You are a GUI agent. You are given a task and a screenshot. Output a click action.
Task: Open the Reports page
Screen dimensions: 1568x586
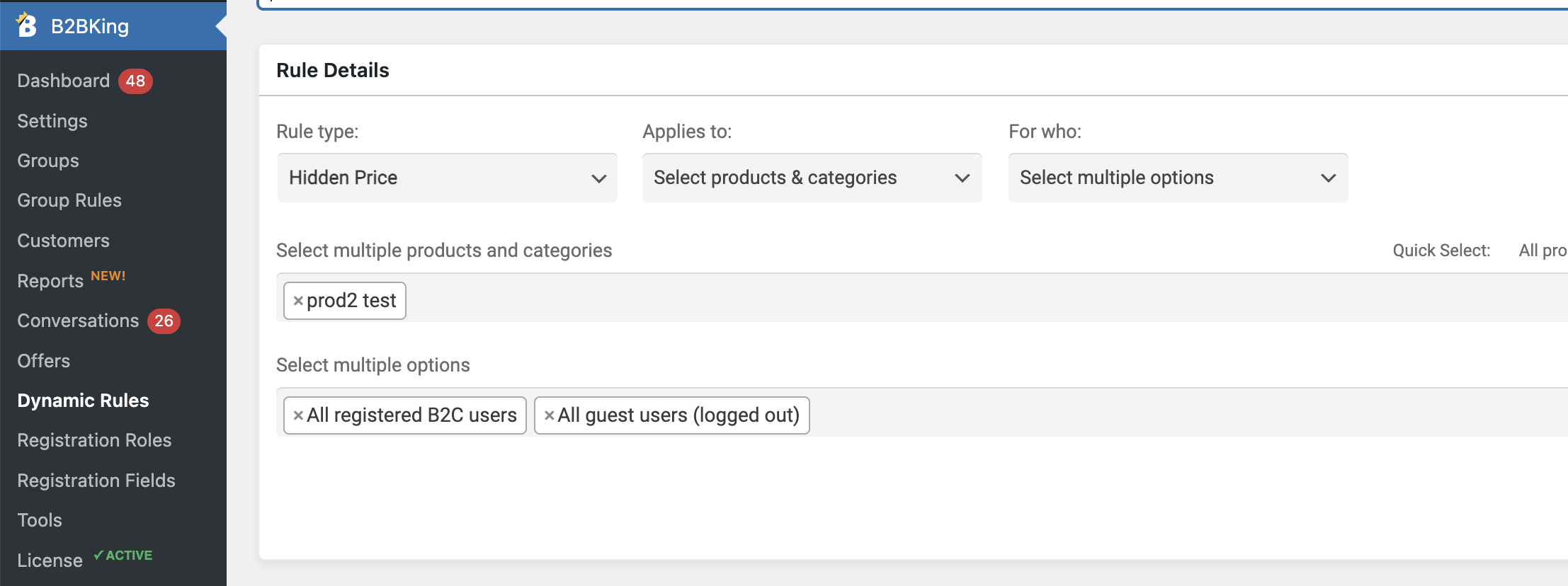click(50, 281)
